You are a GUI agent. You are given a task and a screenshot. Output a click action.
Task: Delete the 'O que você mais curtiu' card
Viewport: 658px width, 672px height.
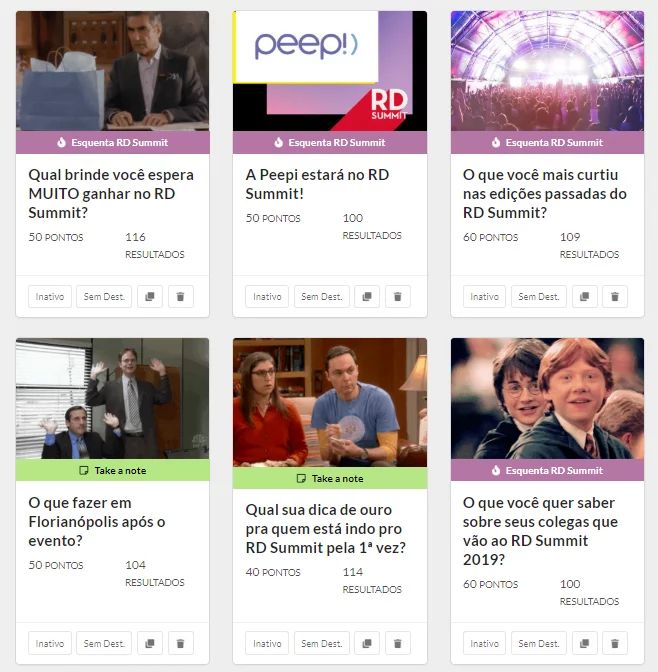(x=615, y=297)
